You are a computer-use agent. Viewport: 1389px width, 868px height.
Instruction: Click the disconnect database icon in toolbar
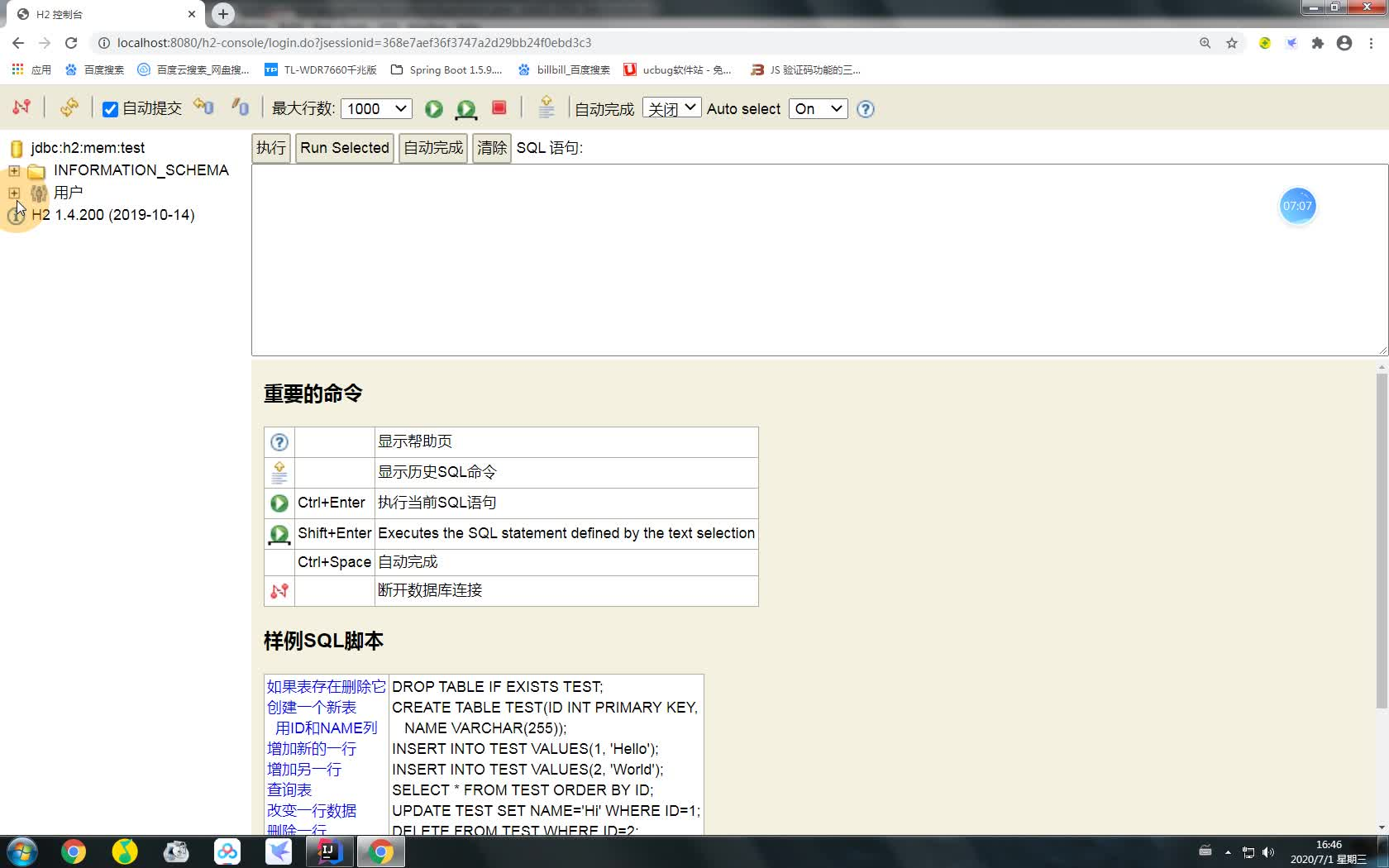tap(21, 107)
